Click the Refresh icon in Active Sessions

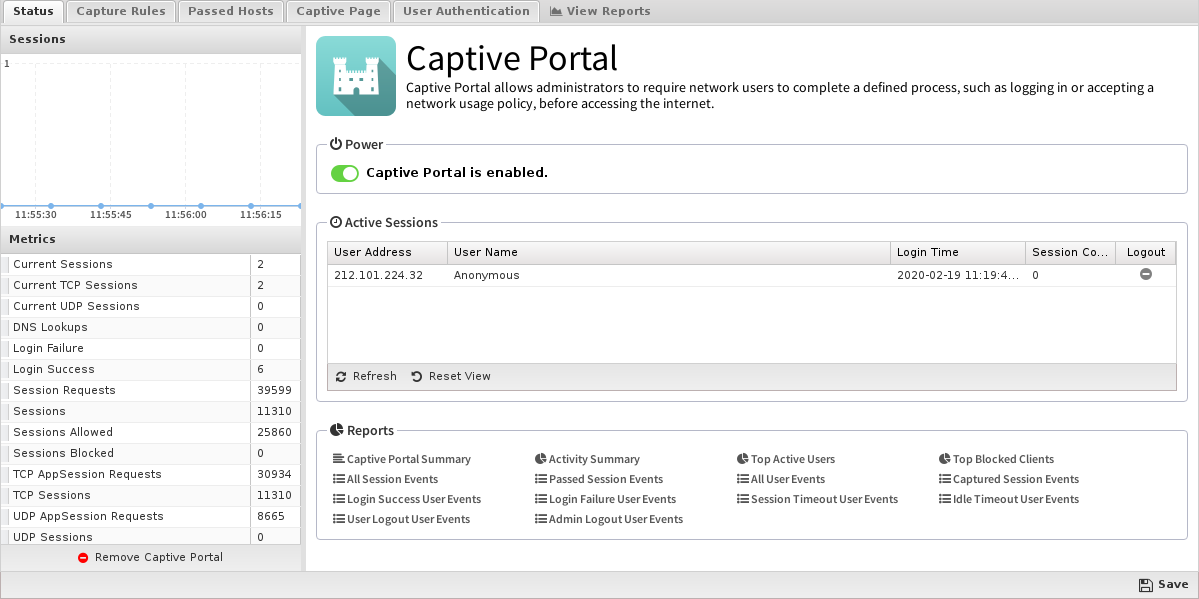[x=341, y=376]
